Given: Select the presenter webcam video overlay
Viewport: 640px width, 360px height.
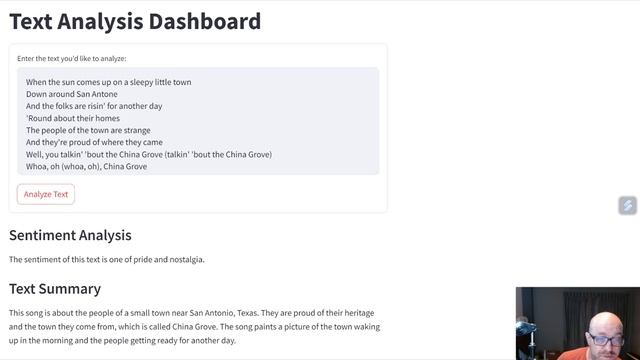Looking at the screenshot, I should tap(578, 323).
